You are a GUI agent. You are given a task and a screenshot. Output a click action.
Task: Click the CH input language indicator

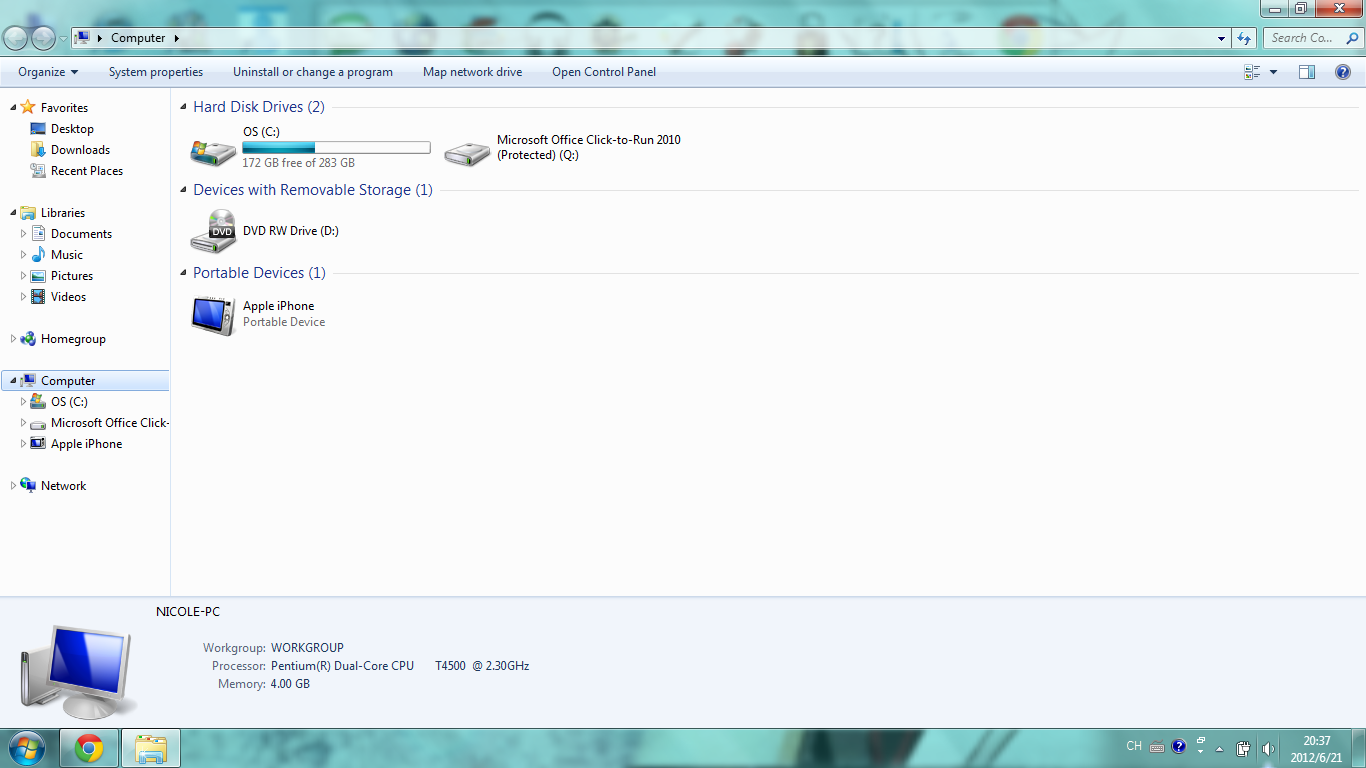pos(1134,746)
